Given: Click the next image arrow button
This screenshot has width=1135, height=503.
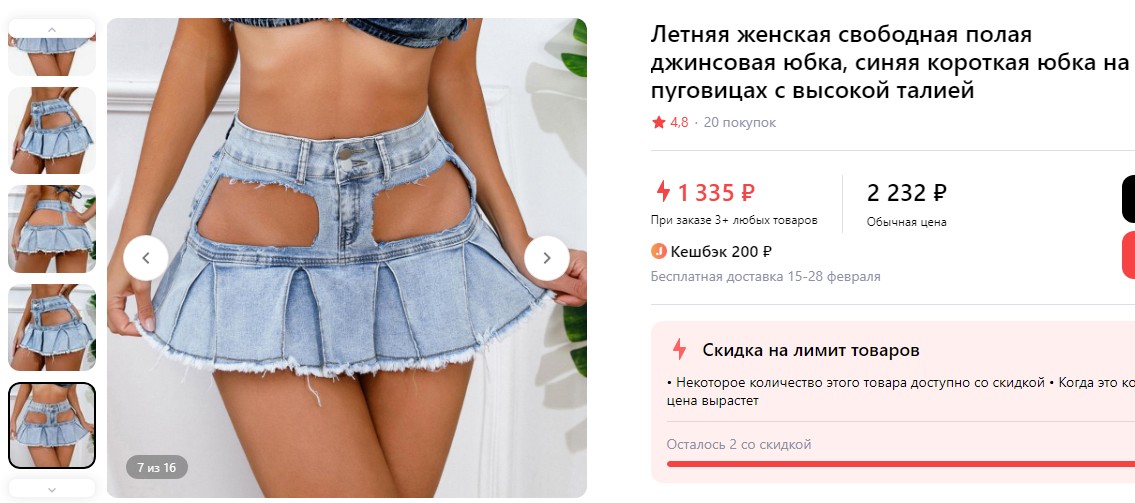Looking at the screenshot, I should pyautogui.click(x=547, y=258).
